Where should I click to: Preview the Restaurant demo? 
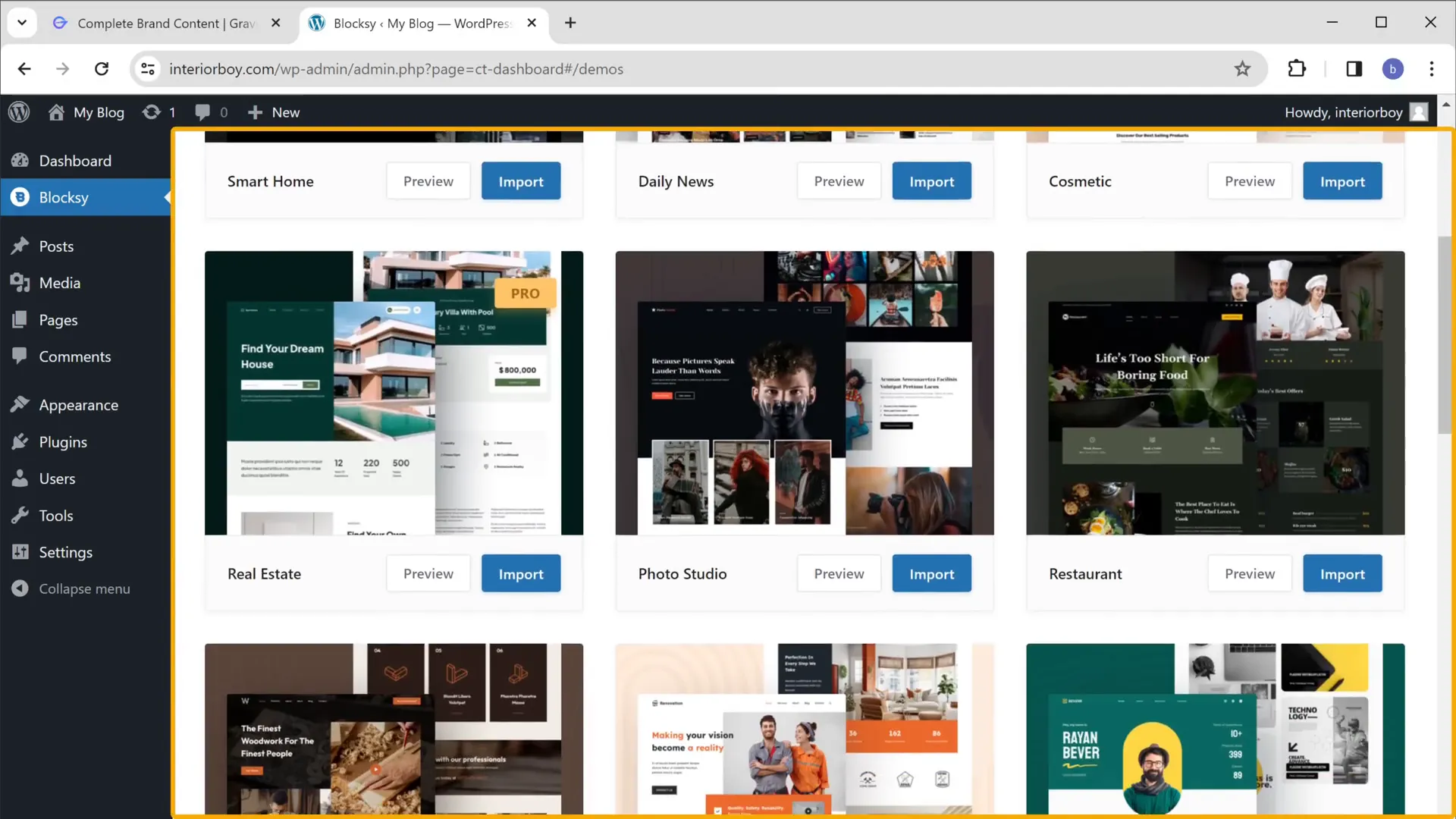[1250, 574]
